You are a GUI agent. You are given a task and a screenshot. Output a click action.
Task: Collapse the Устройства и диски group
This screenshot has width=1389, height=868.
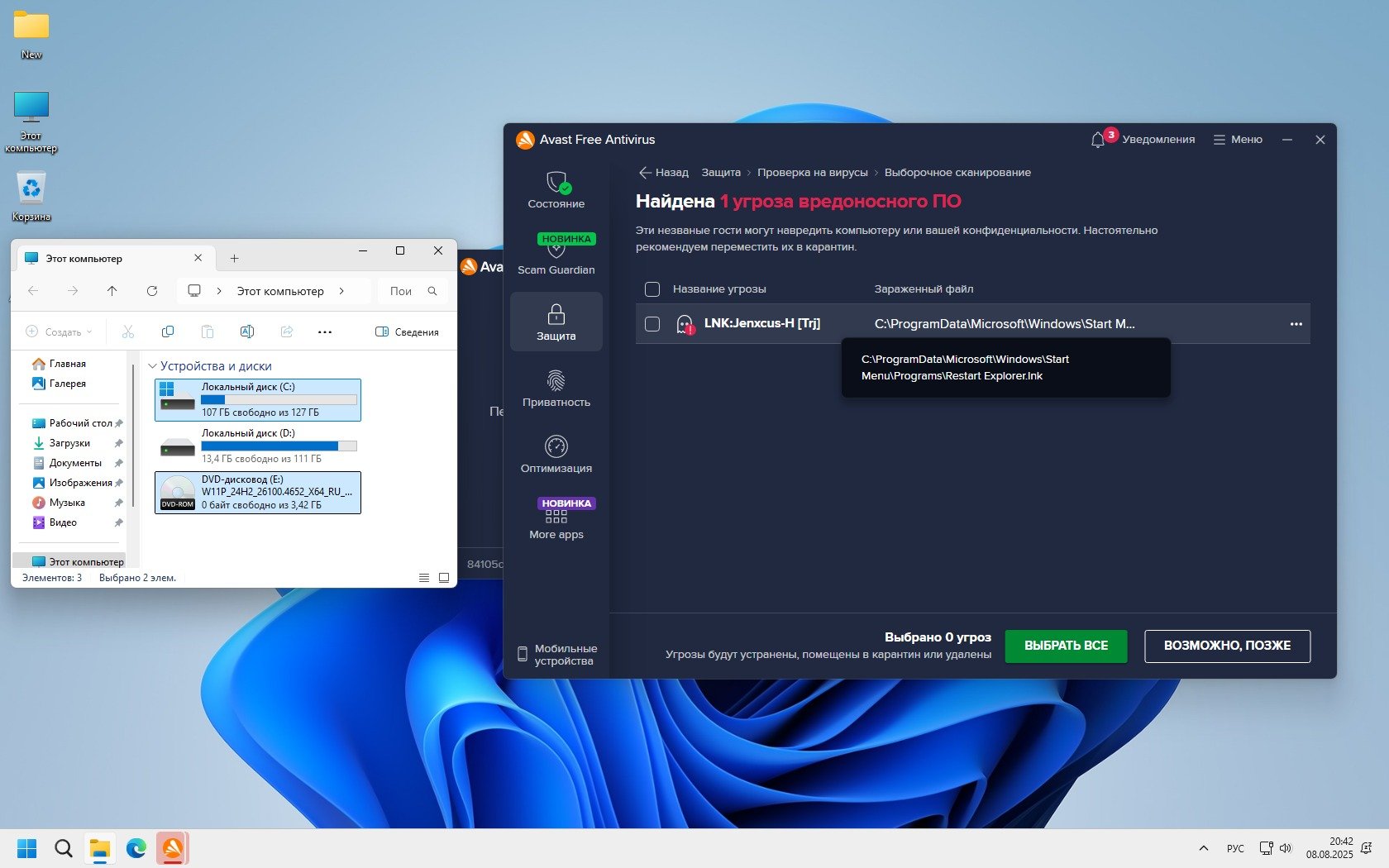point(152,366)
